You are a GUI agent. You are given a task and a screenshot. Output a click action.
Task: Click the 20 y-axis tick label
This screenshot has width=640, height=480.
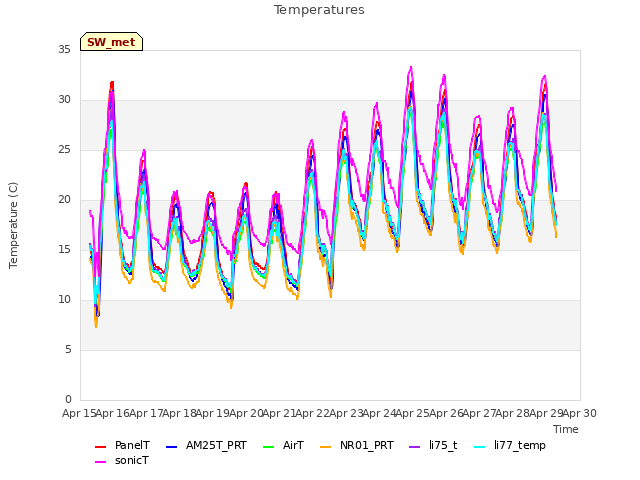pos(64,200)
